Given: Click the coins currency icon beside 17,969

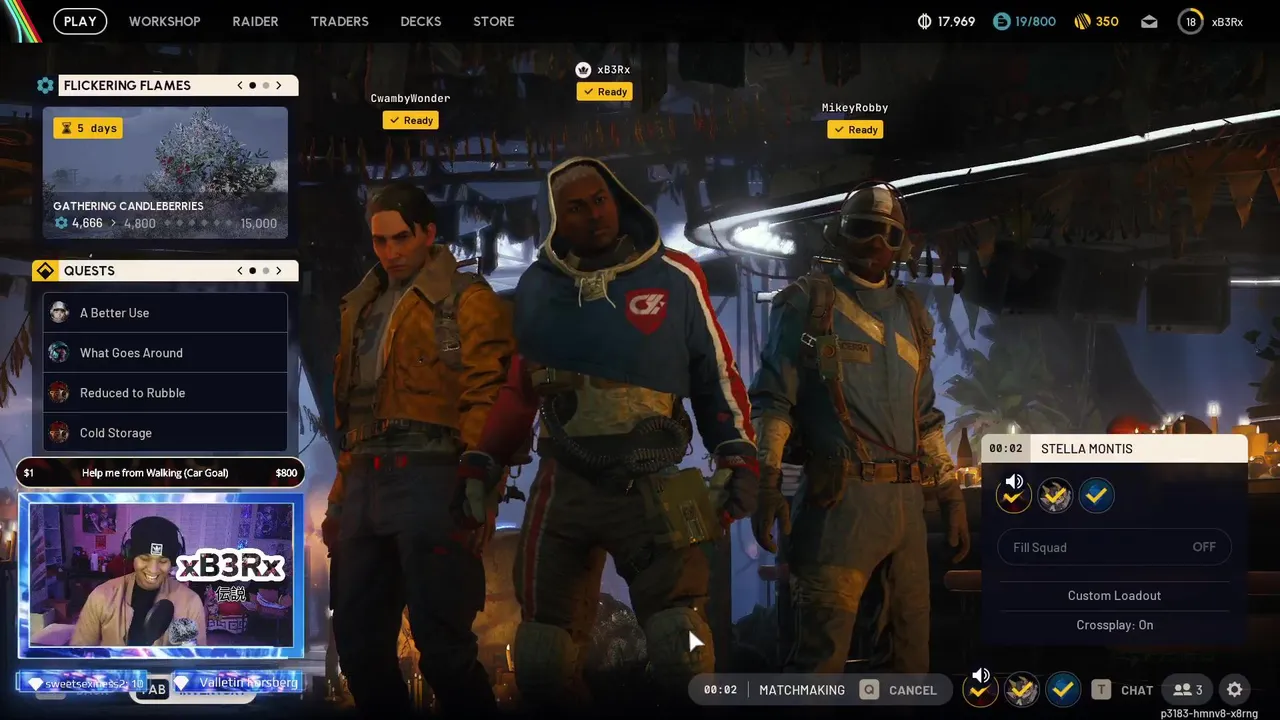Looking at the screenshot, I should 924,21.
